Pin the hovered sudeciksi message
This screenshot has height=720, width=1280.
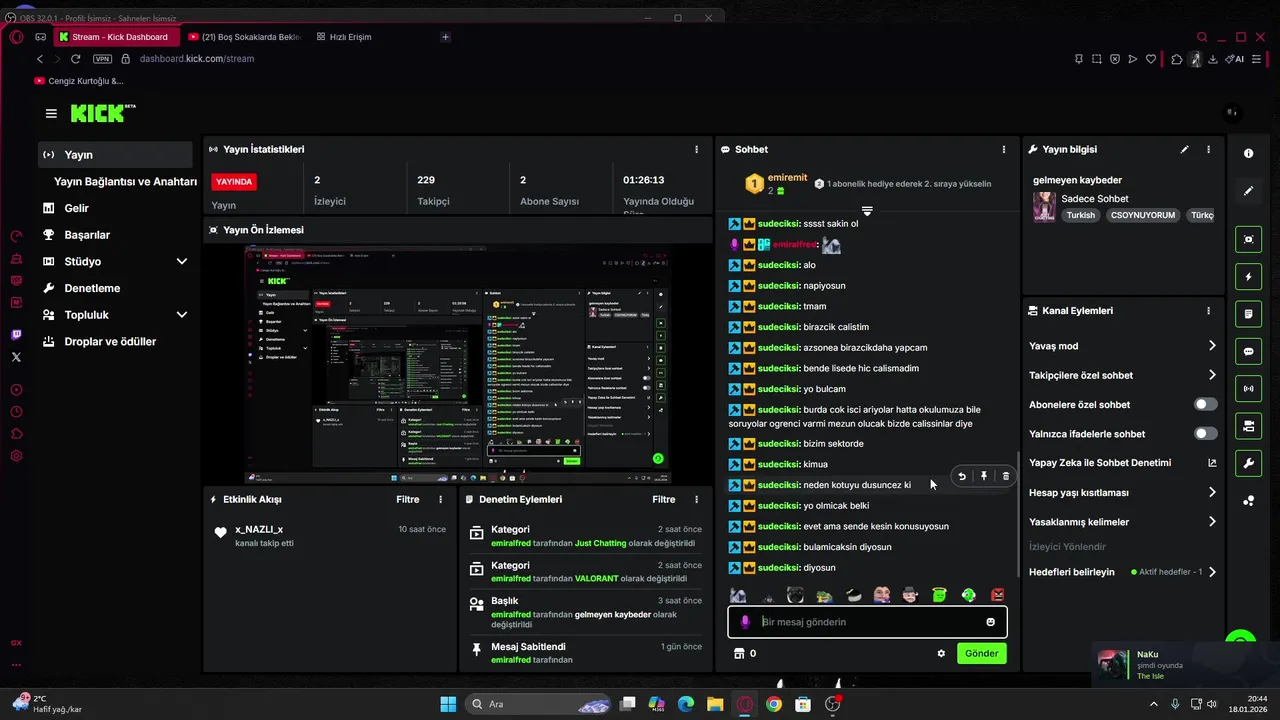pos(984,476)
